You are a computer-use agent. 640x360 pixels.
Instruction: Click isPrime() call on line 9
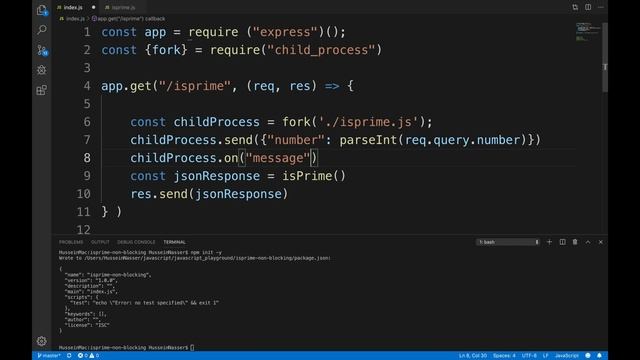[314, 176]
